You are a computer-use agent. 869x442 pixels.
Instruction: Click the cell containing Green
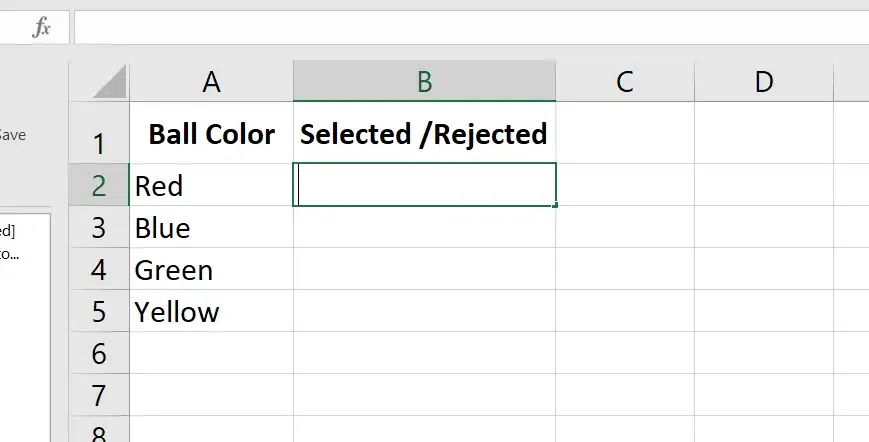pyautogui.click(x=211, y=270)
